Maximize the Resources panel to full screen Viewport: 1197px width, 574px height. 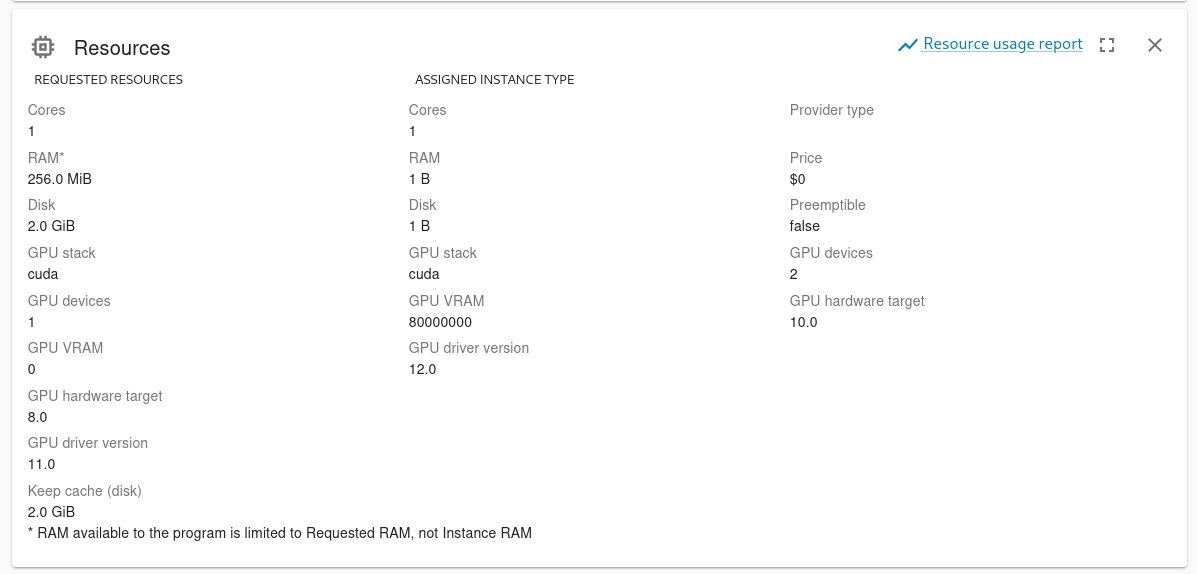pyautogui.click(x=1107, y=45)
